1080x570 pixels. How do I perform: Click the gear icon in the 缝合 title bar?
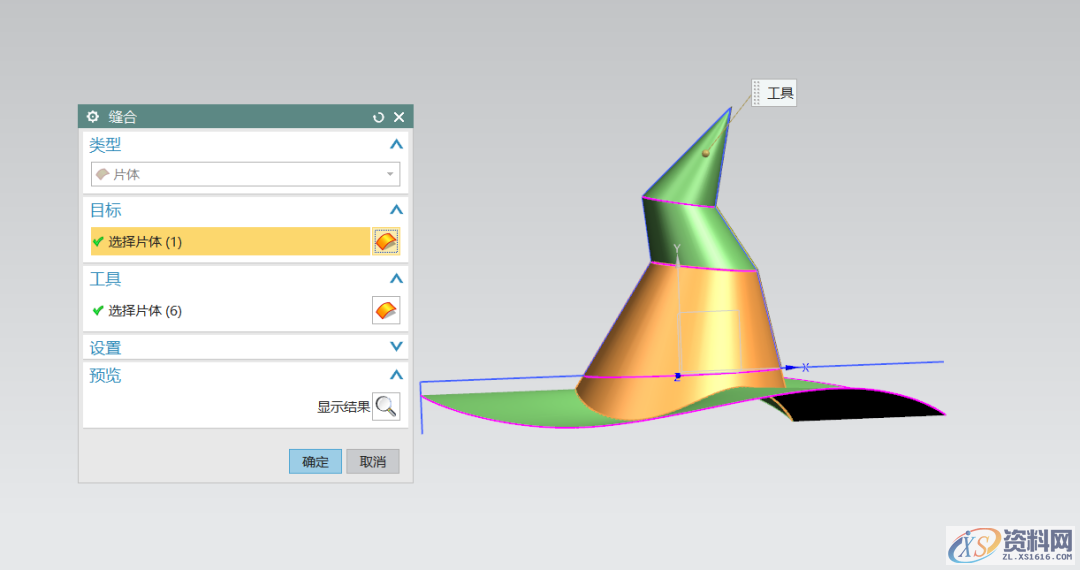point(93,117)
